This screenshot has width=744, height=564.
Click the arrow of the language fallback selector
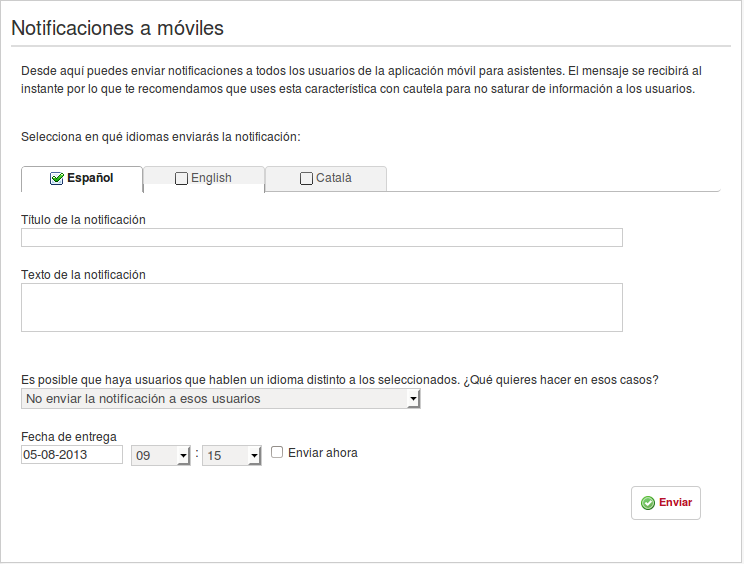click(x=413, y=399)
